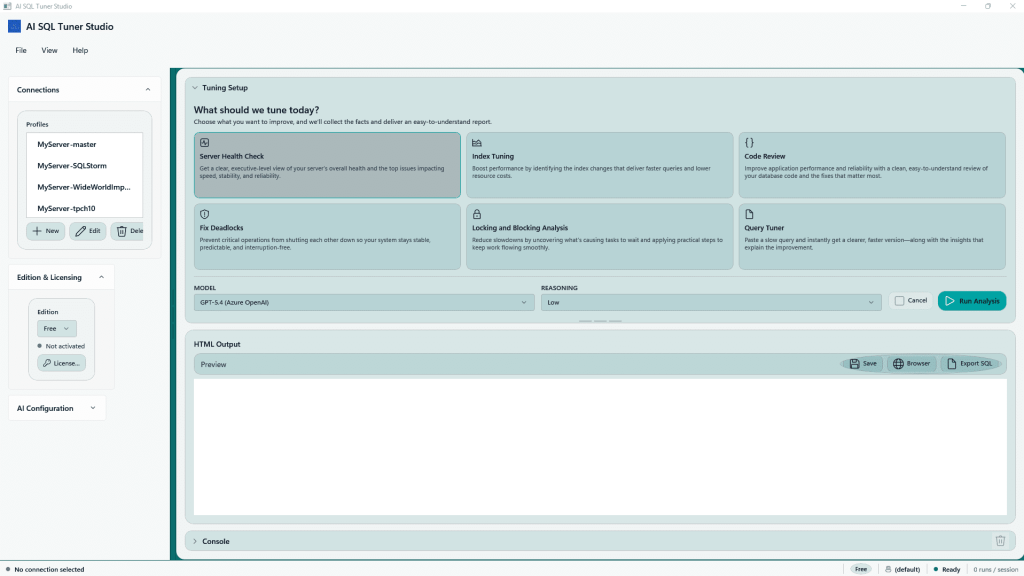Clear console using the trash icon
The width and height of the screenshot is (1024, 576).
pyautogui.click(x=1000, y=541)
